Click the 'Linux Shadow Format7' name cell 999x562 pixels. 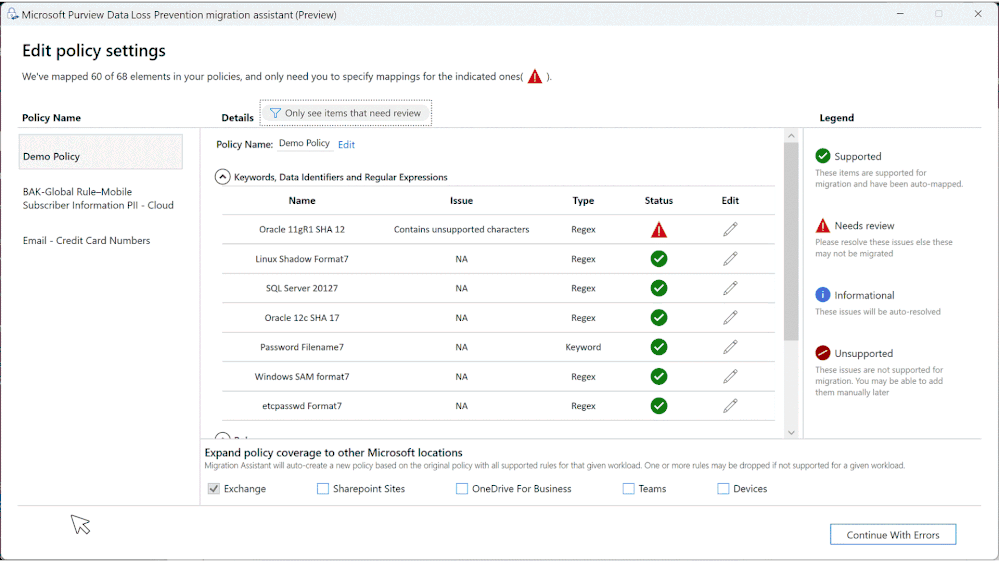point(302,259)
